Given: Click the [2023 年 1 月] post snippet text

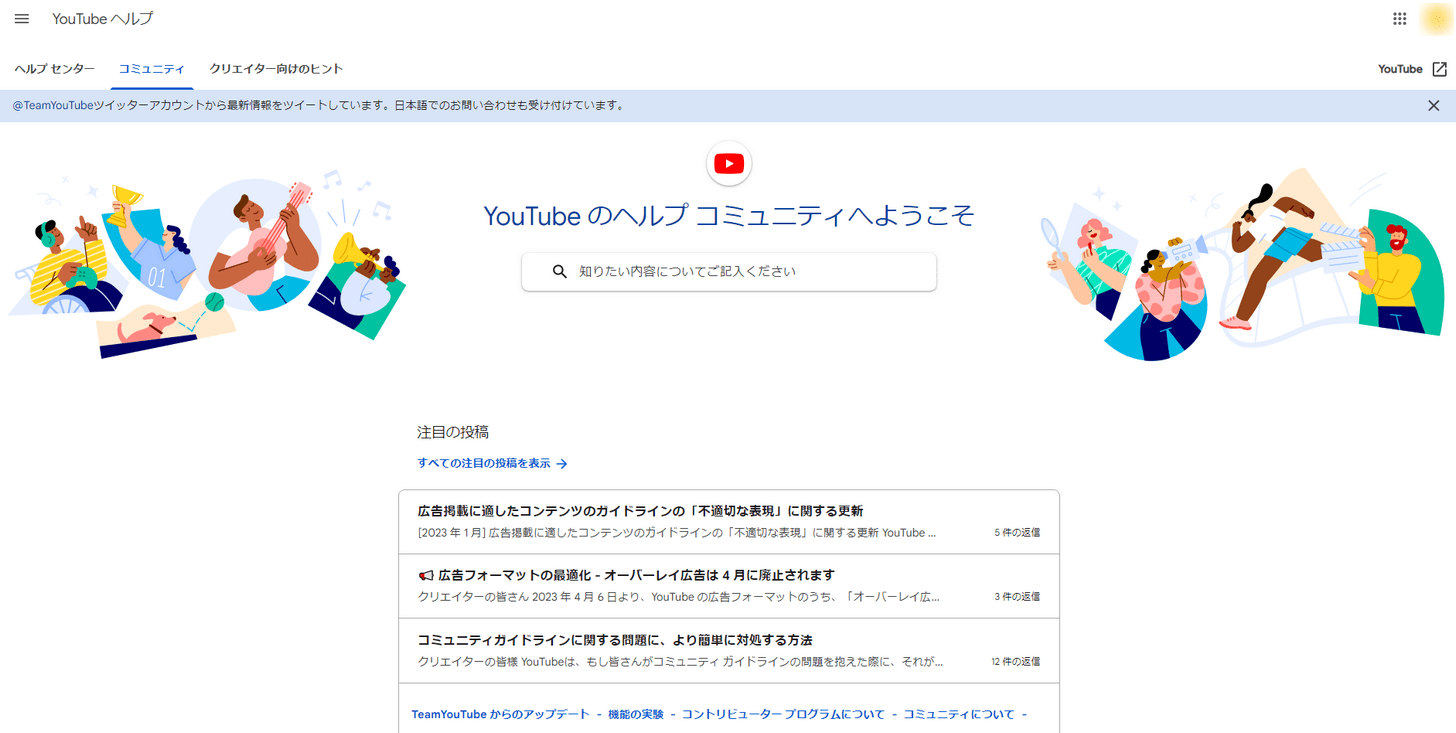Looking at the screenshot, I should pos(677,533).
